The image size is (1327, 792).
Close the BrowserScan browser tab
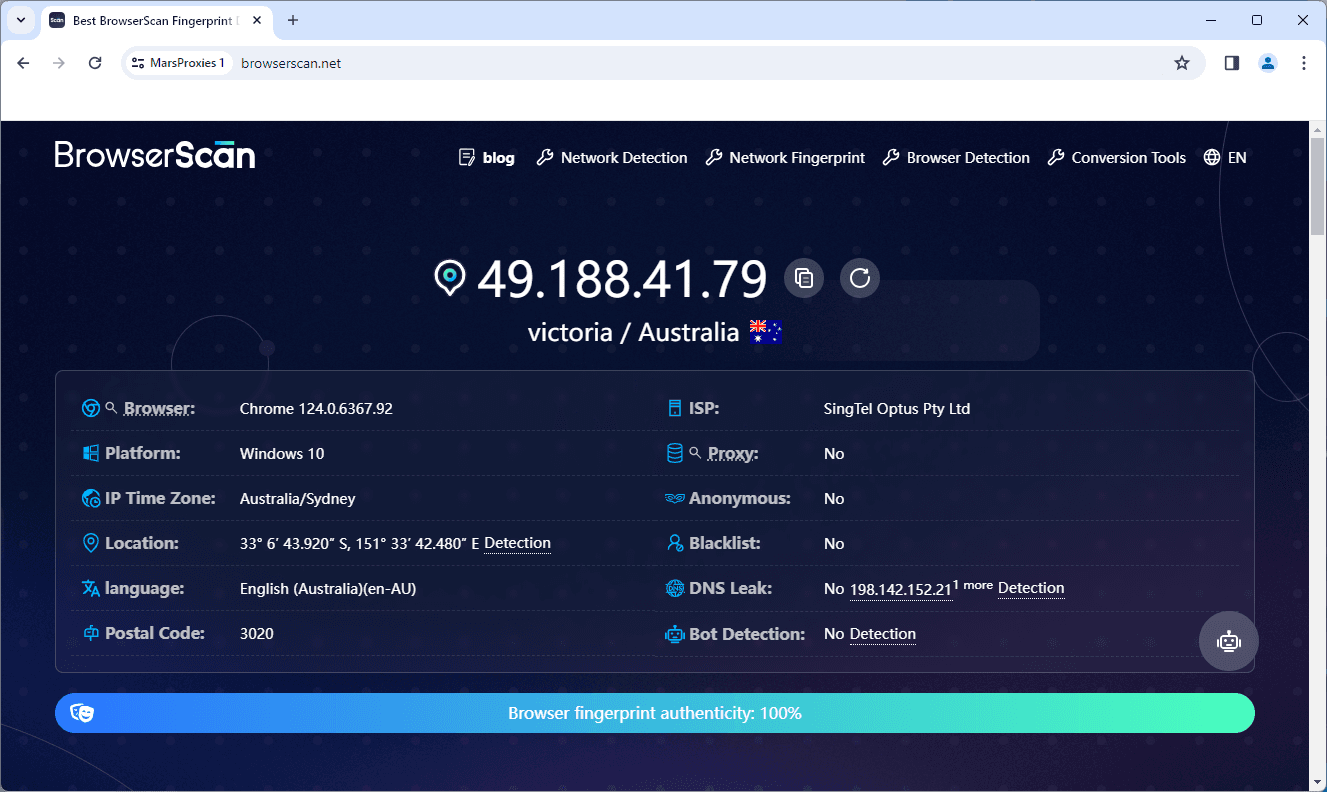[x=257, y=21]
